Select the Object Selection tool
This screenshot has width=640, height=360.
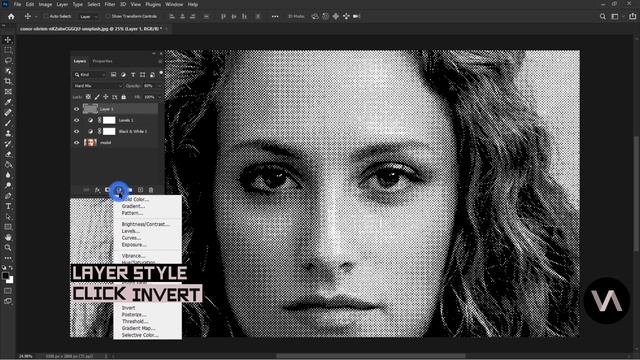coord(8,71)
